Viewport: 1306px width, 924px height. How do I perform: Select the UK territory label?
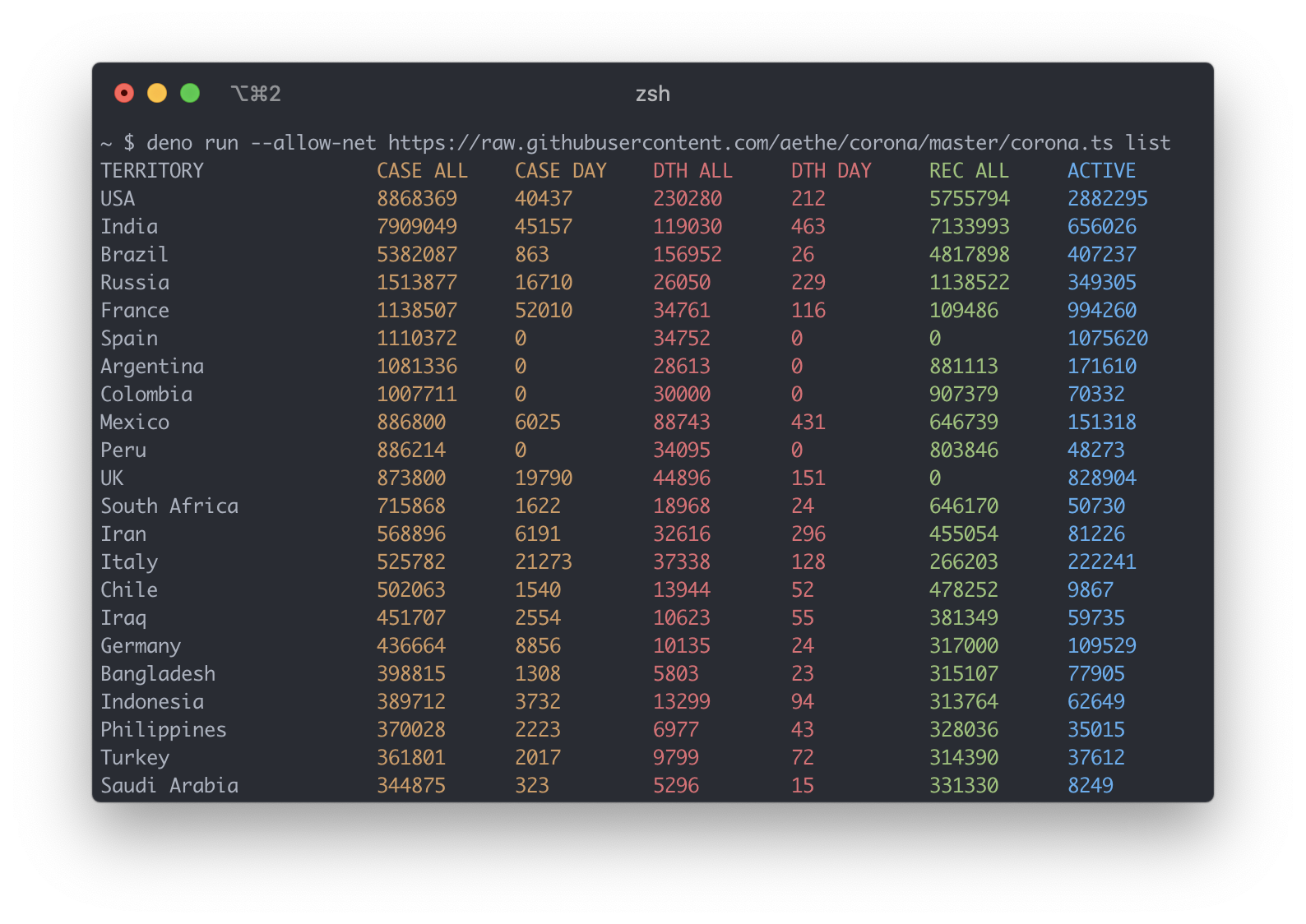(x=112, y=478)
